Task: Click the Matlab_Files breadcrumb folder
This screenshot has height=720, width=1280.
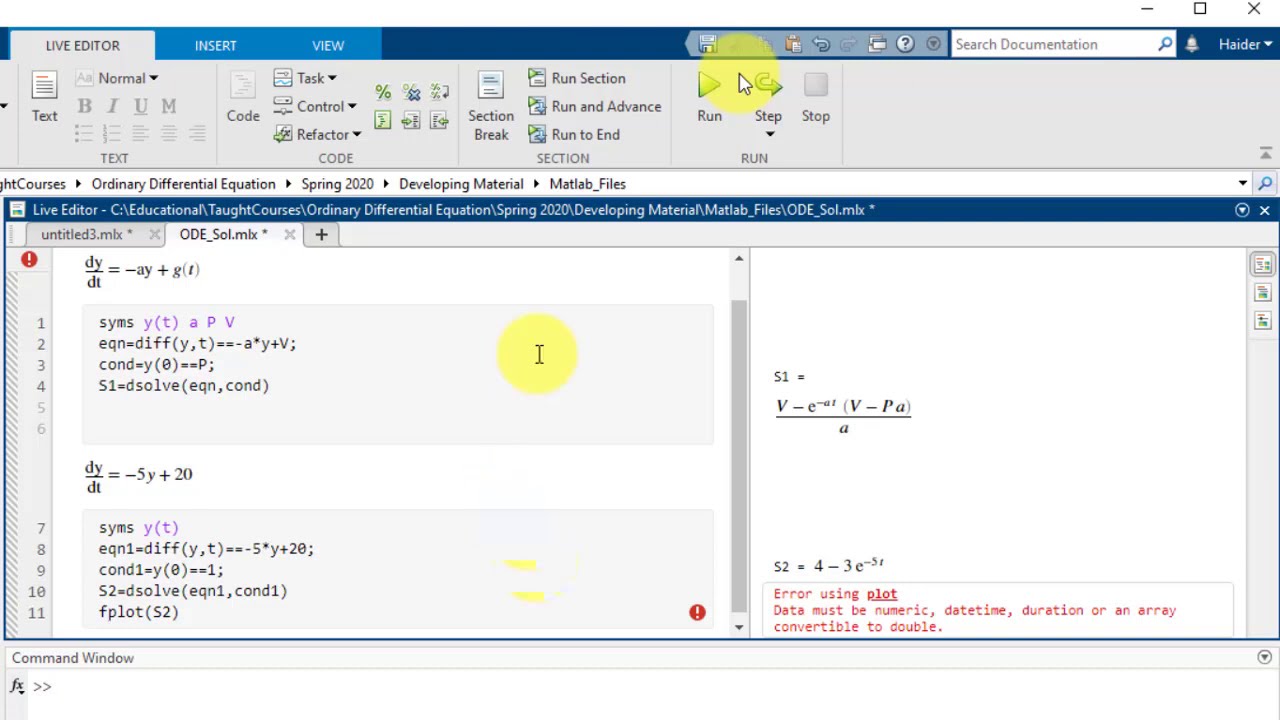Action: [x=587, y=184]
